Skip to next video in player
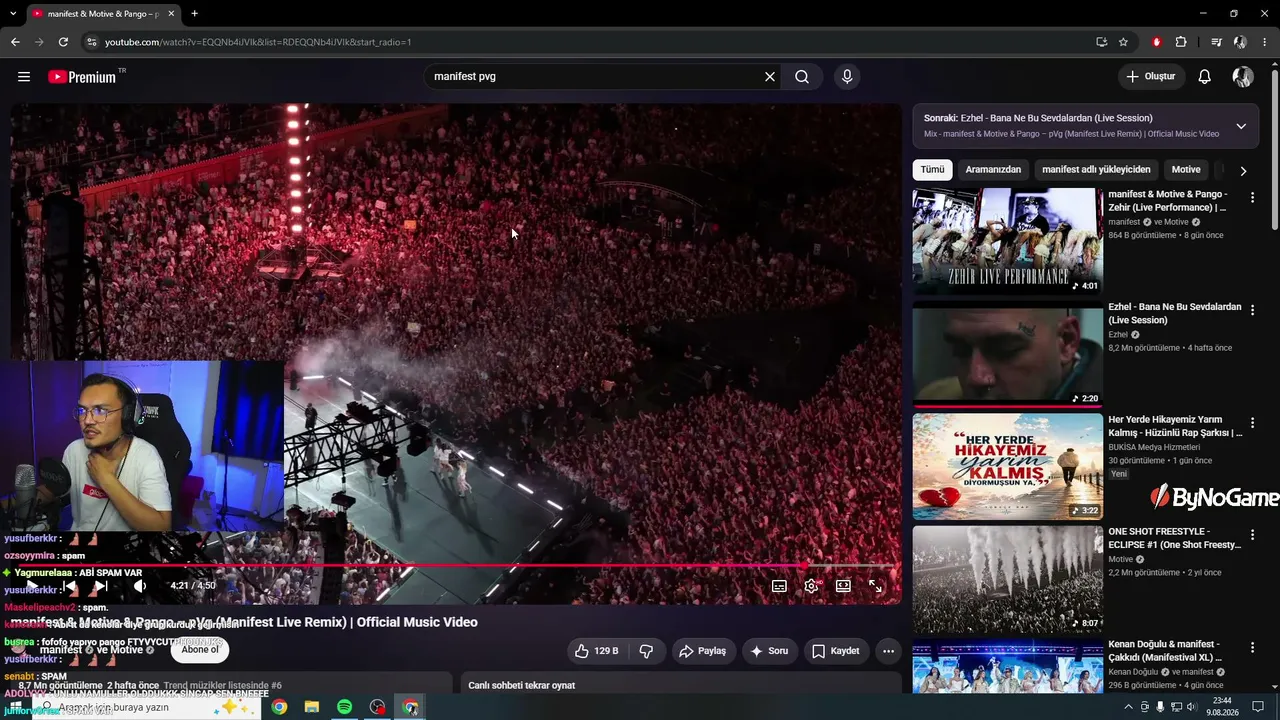Viewport: 1280px width, 720px height. (x=100, y=586)
